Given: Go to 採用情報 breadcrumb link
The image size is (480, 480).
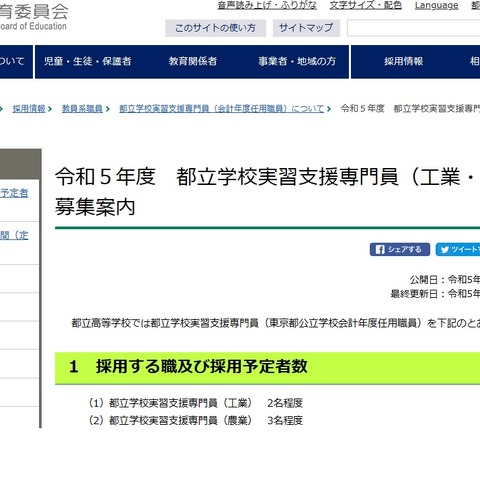Looking at the screenshot, I should [x=29, y=109].
